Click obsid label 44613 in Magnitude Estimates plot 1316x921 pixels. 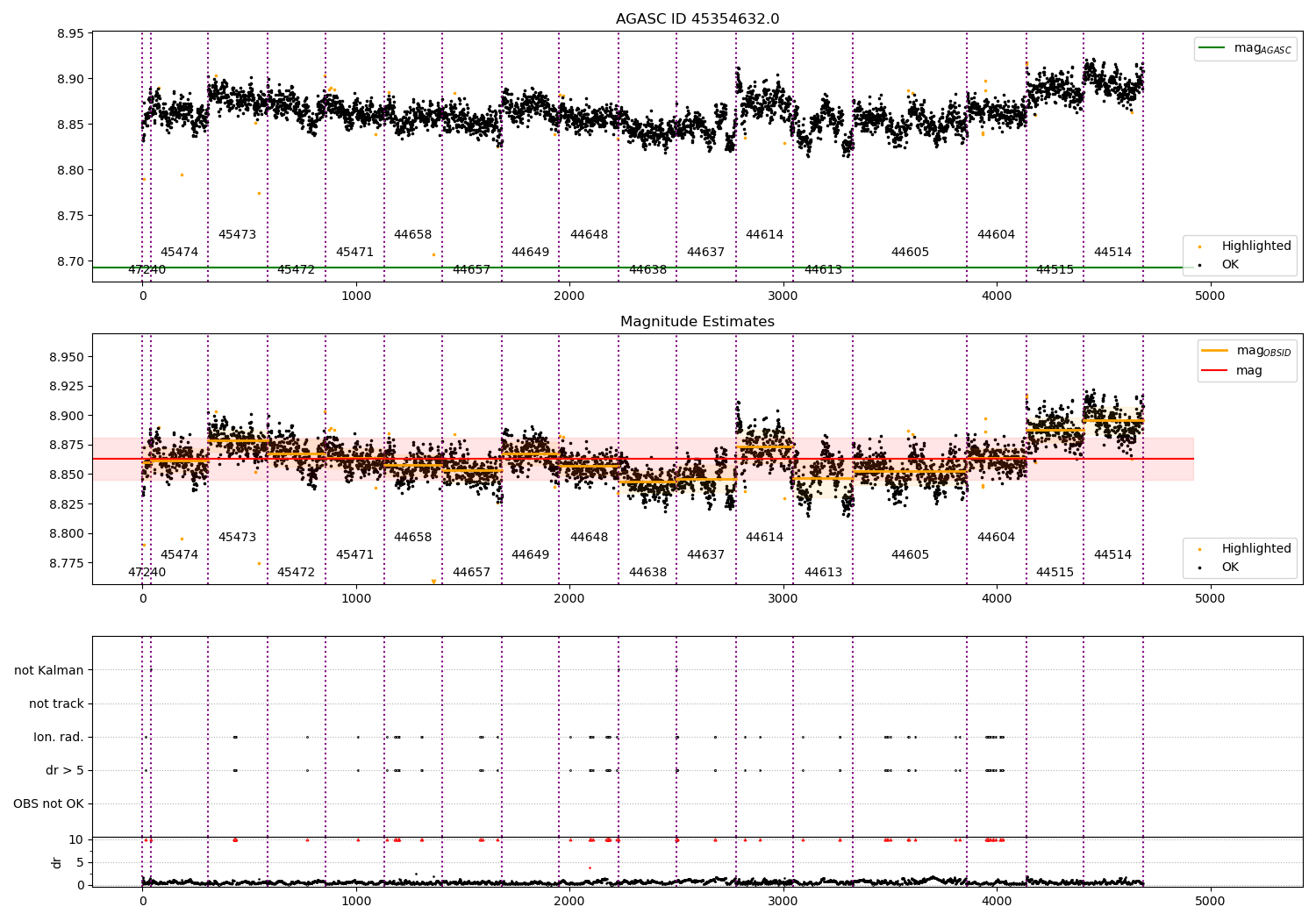click(x=823, y=573)
